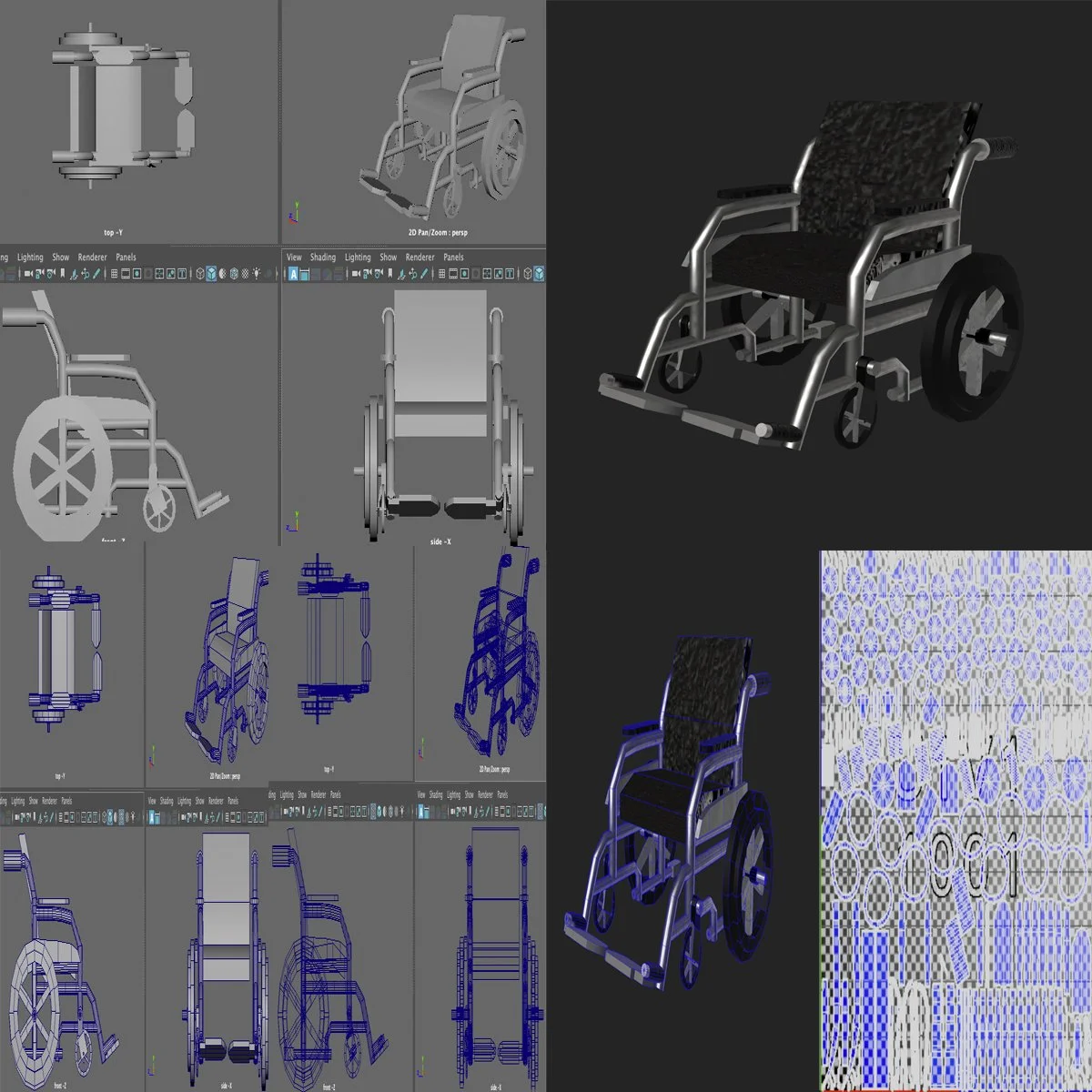1092x1092 pixels.
Task: Open Camera Attributes in the shaded side-profile wheelchair panel
Action: pos(50,274)
